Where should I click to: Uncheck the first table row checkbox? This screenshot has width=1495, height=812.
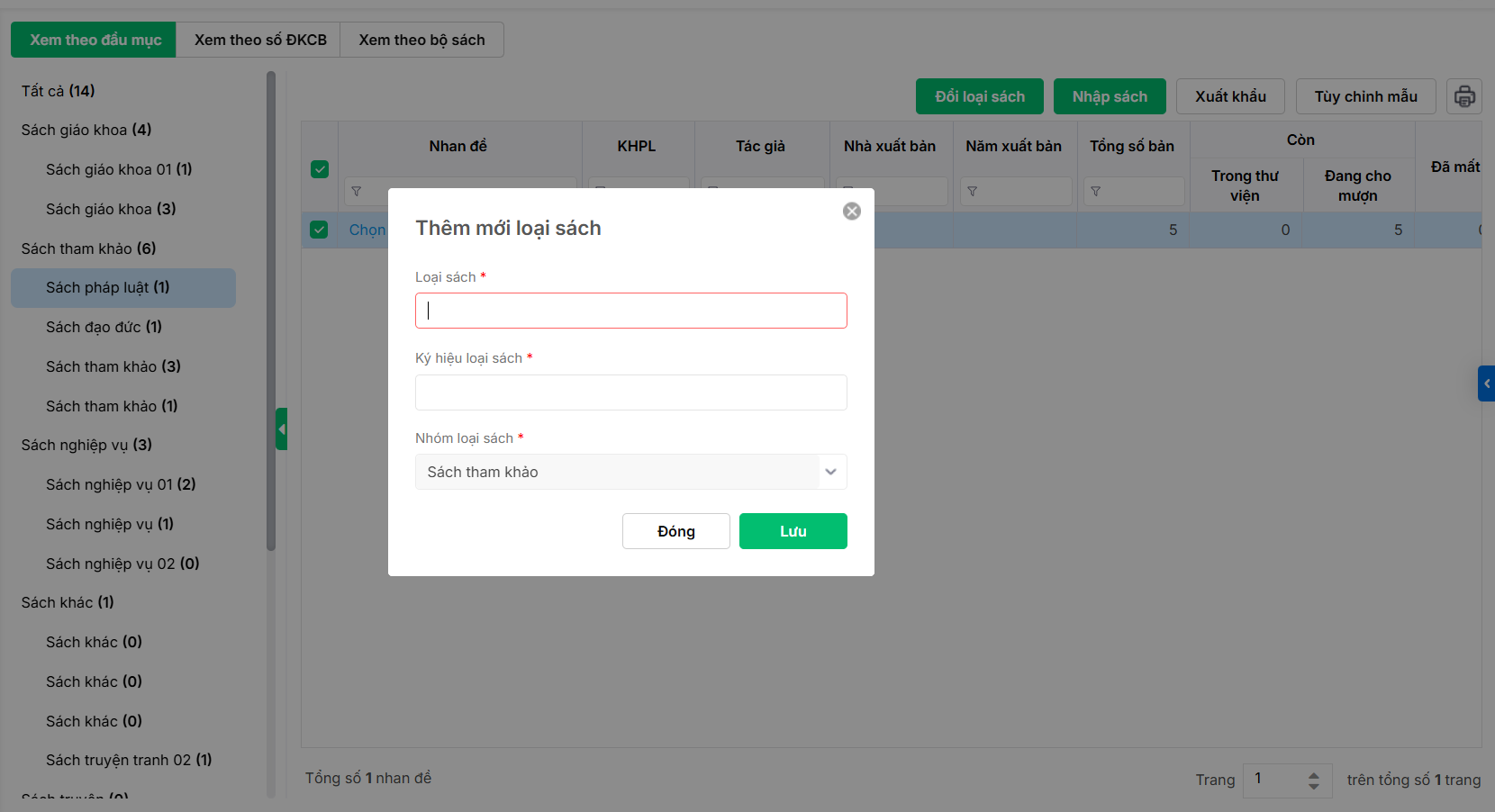click(320, 230)
